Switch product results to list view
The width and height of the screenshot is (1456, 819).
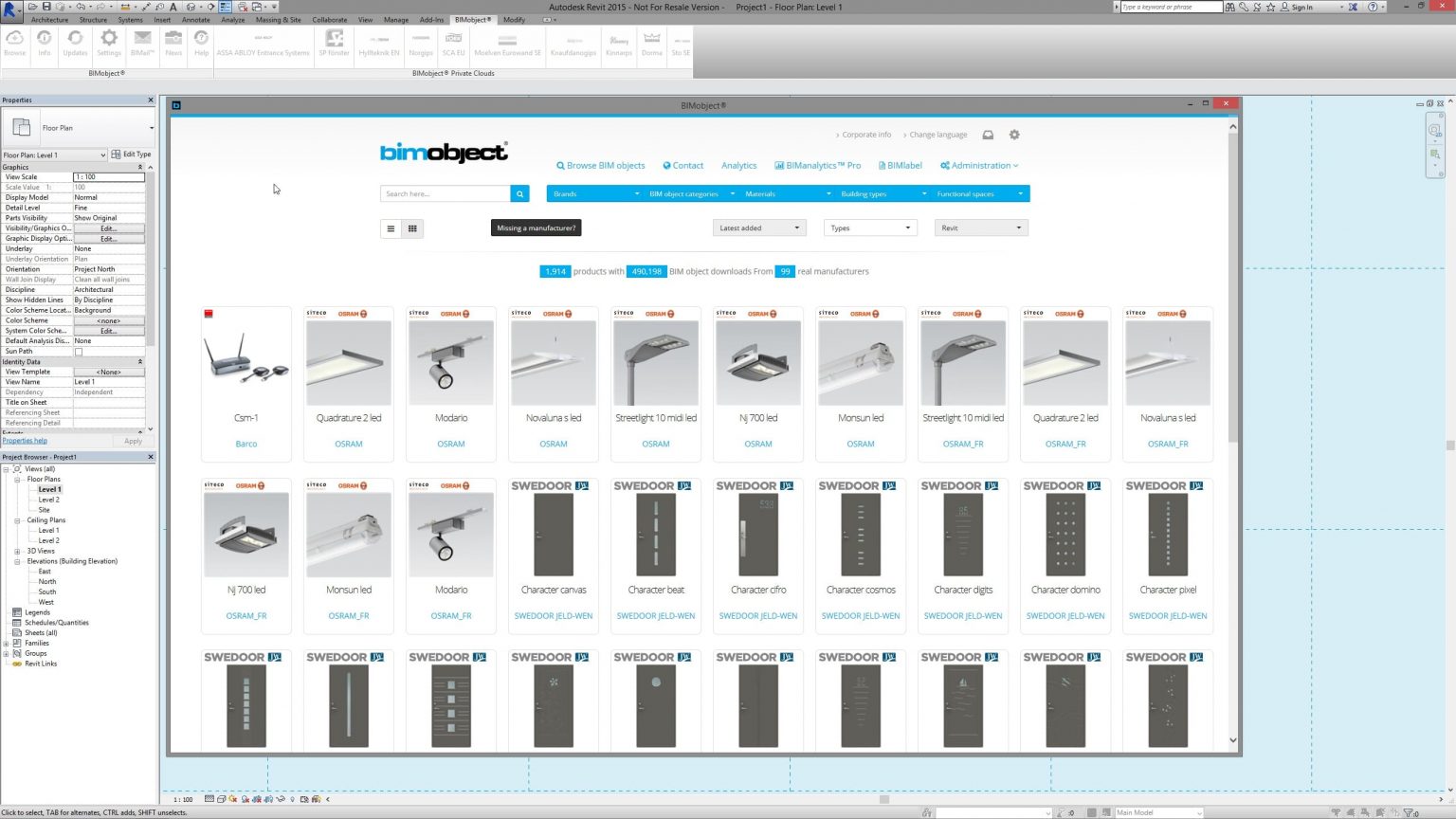(x=391, y=227)
